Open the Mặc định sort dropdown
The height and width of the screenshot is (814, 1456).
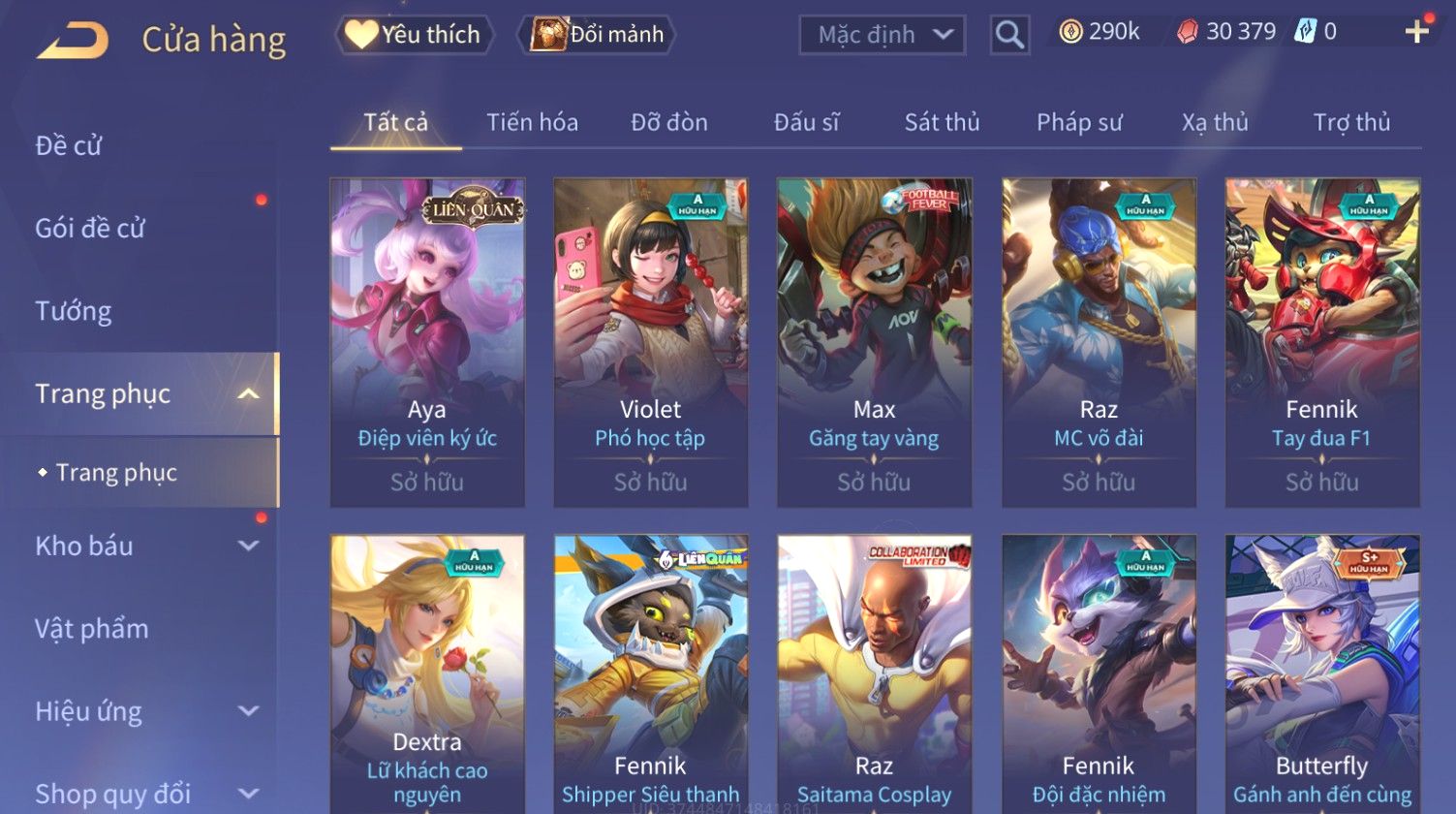883,36
